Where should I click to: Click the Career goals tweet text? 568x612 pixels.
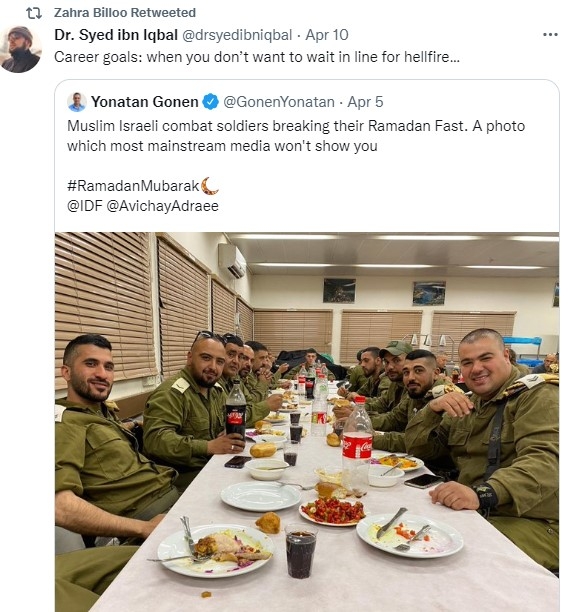tap(257, 57)
